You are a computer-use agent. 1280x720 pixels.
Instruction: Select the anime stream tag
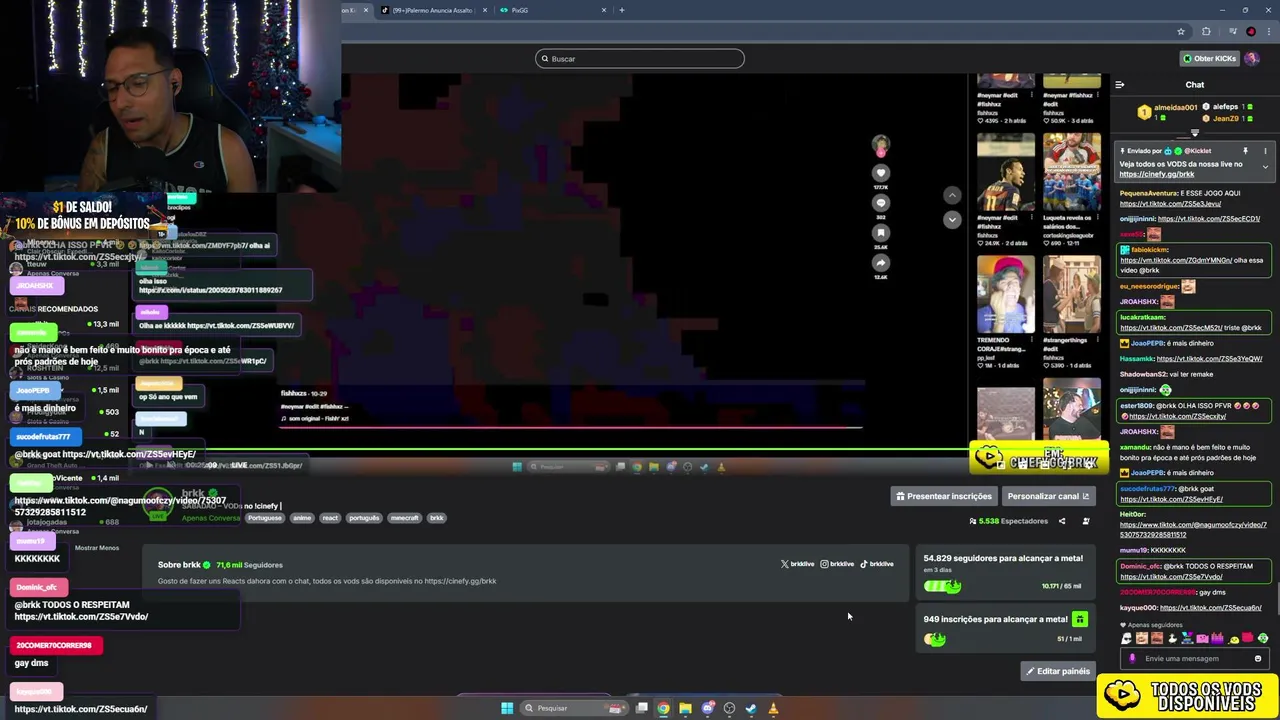click(x=302, y=518)
